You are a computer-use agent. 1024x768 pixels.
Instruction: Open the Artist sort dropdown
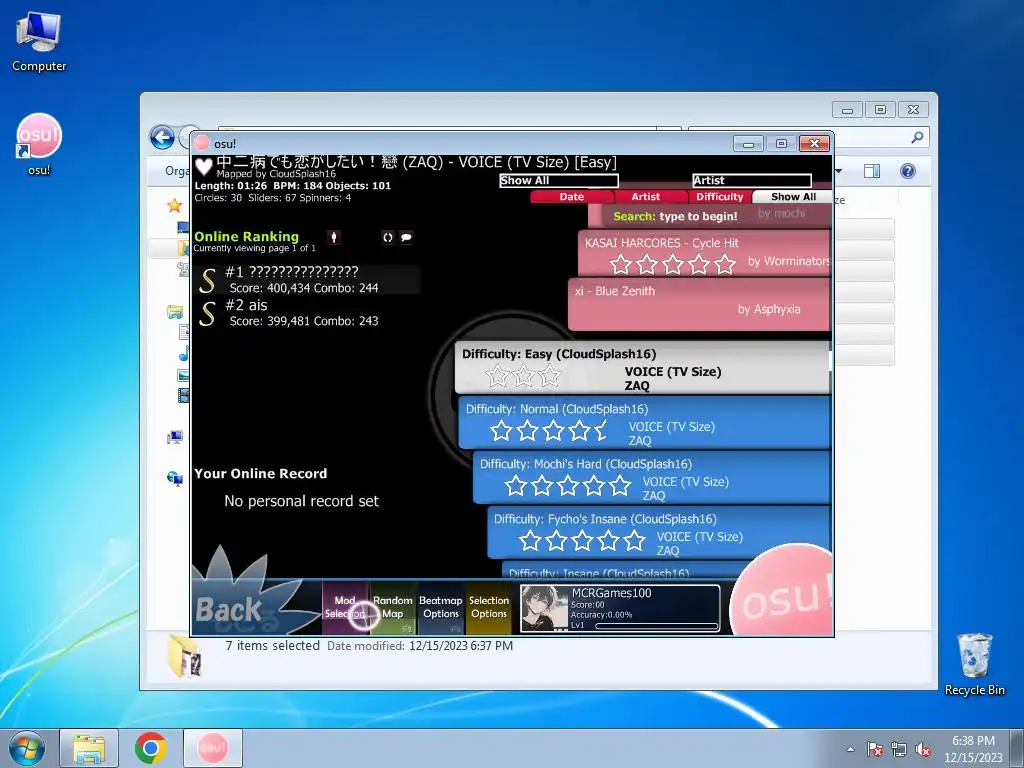[752, 180]
